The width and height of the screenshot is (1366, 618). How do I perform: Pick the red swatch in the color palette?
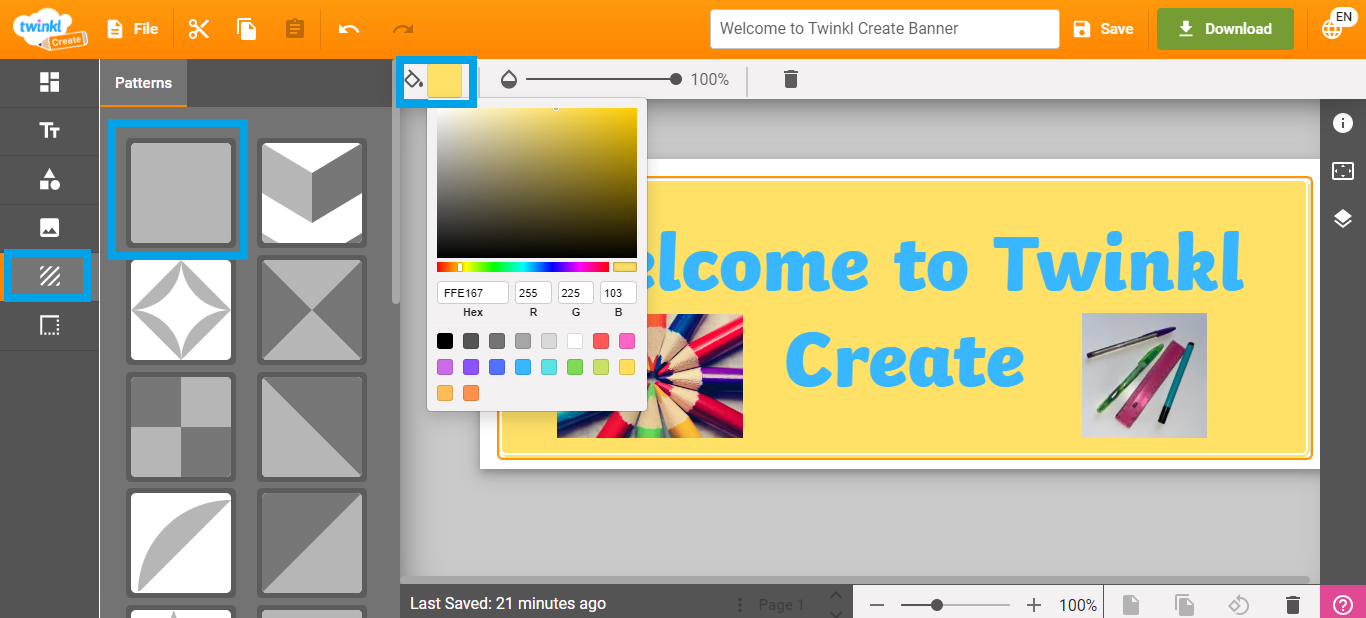click(600, 341)
